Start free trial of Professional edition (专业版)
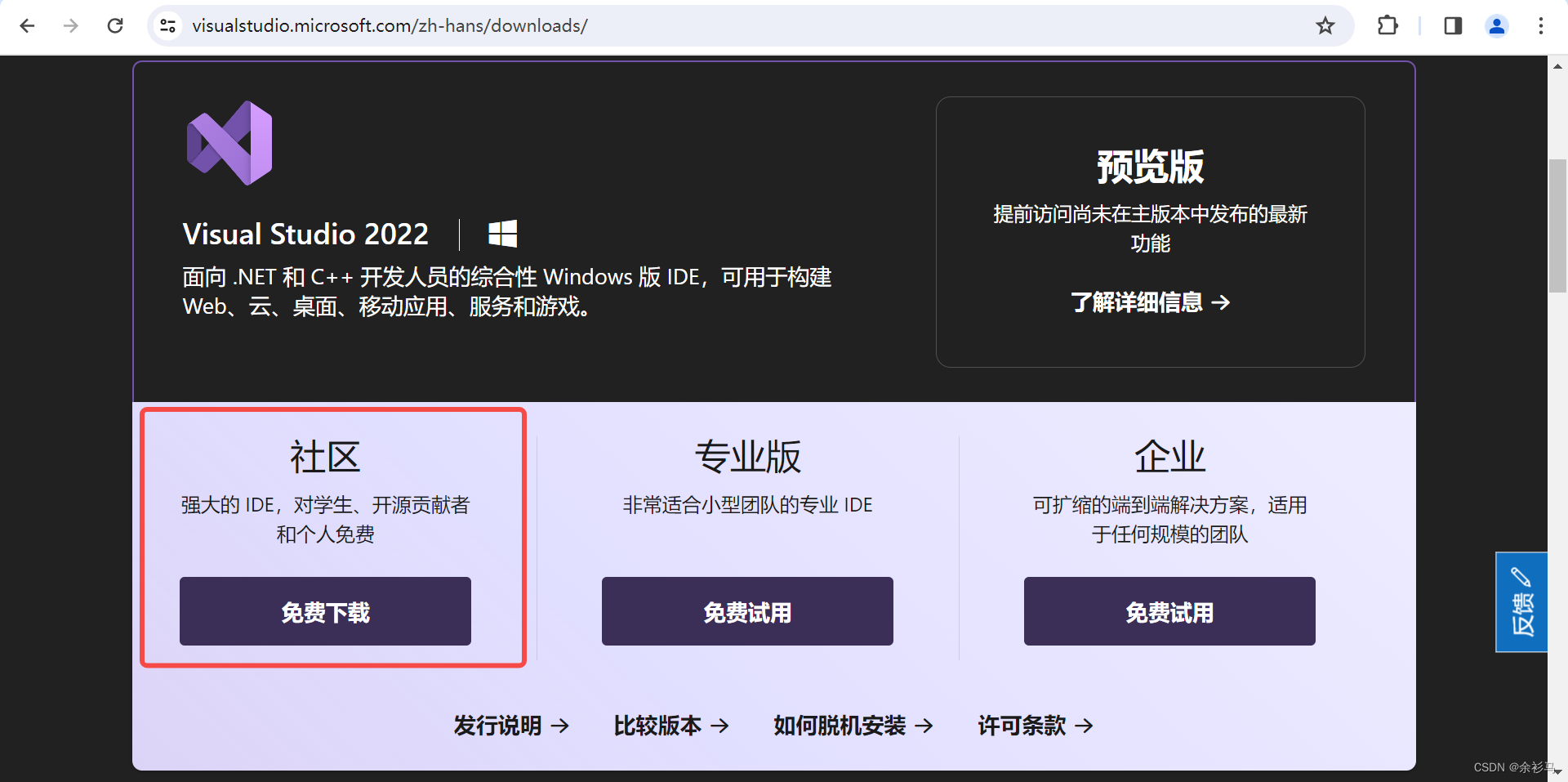The image size is (1568, 782). [747, 611]
